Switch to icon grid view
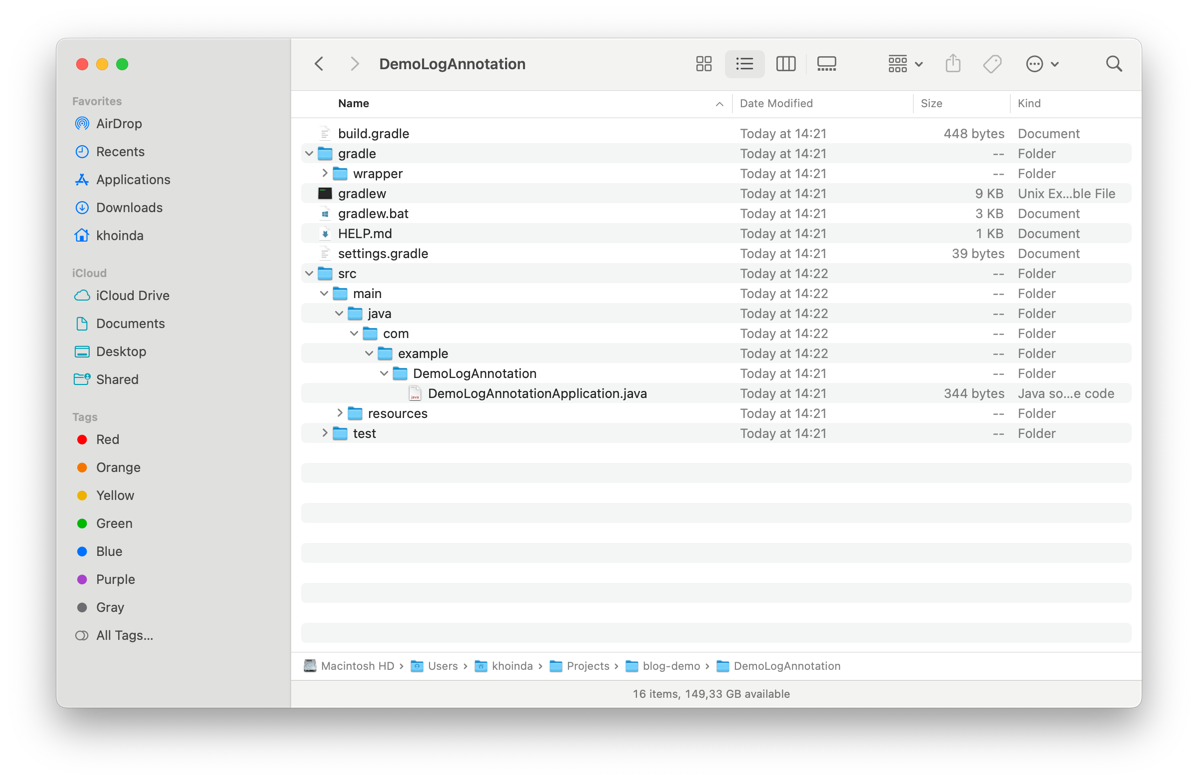This screenshot has height=782, width=1198. pos(704,64)
